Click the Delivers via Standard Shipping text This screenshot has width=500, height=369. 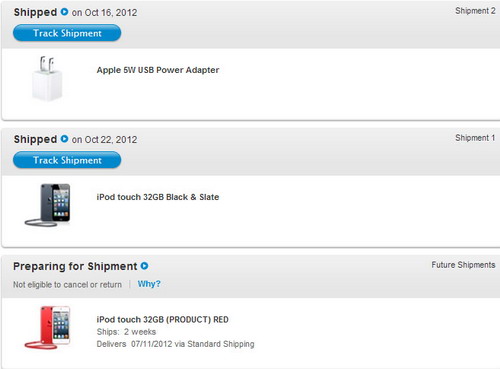pyautogui.click(x=175, y=344)
